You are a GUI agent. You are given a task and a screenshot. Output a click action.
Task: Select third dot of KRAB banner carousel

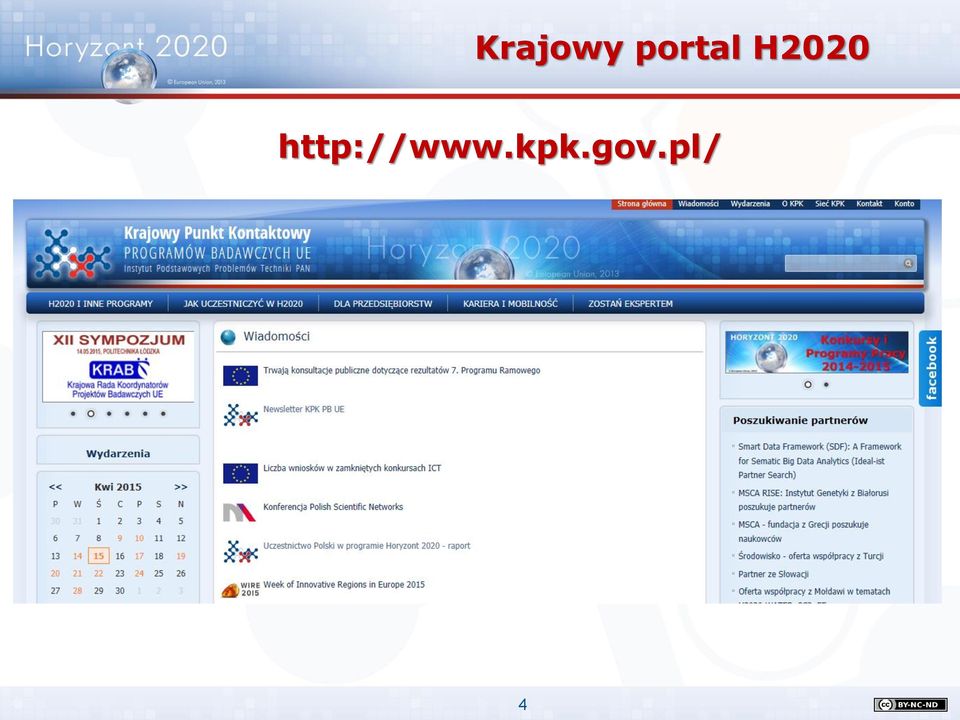pos(109,414)
